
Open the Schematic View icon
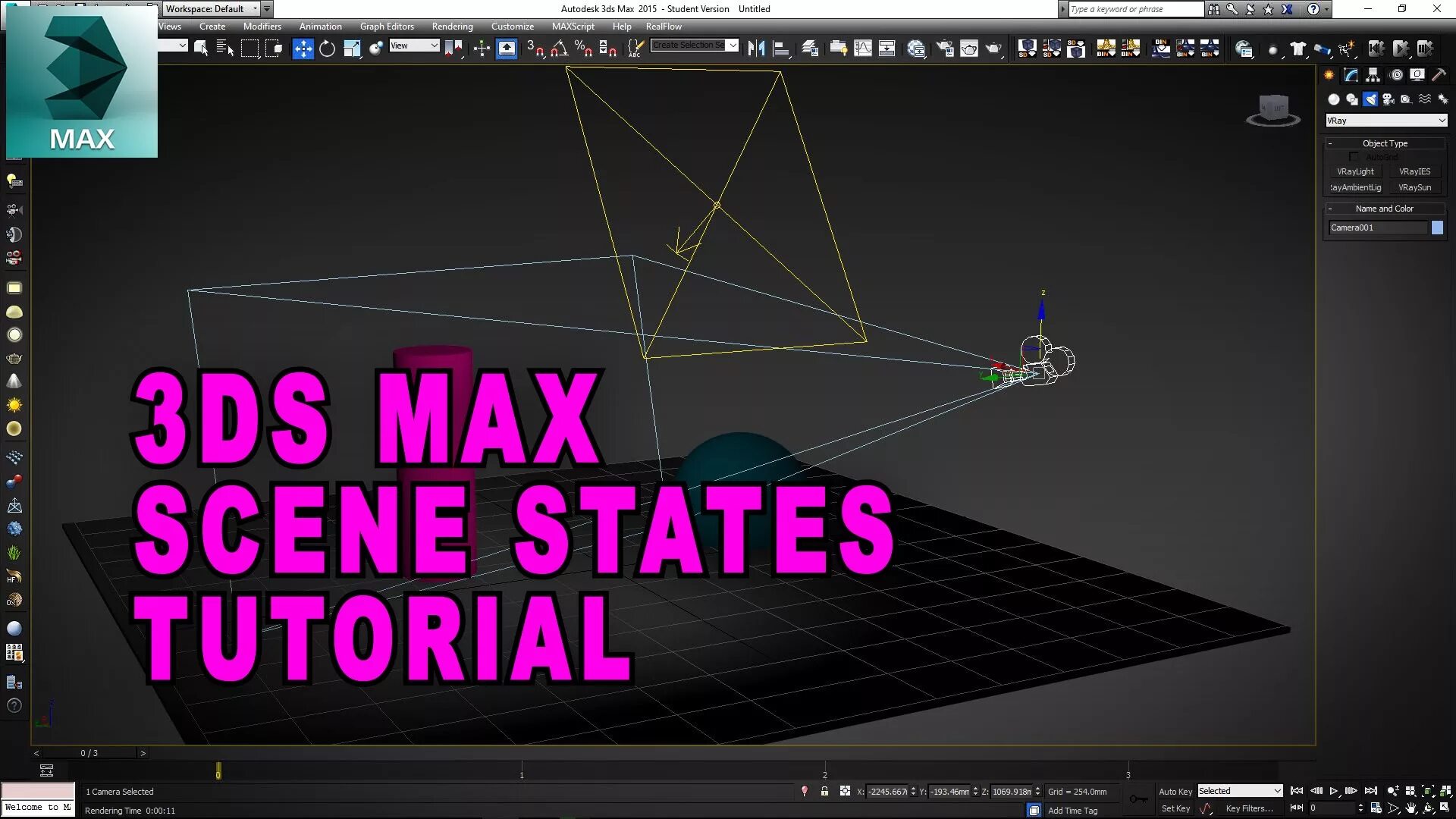(x=886, y=49)
